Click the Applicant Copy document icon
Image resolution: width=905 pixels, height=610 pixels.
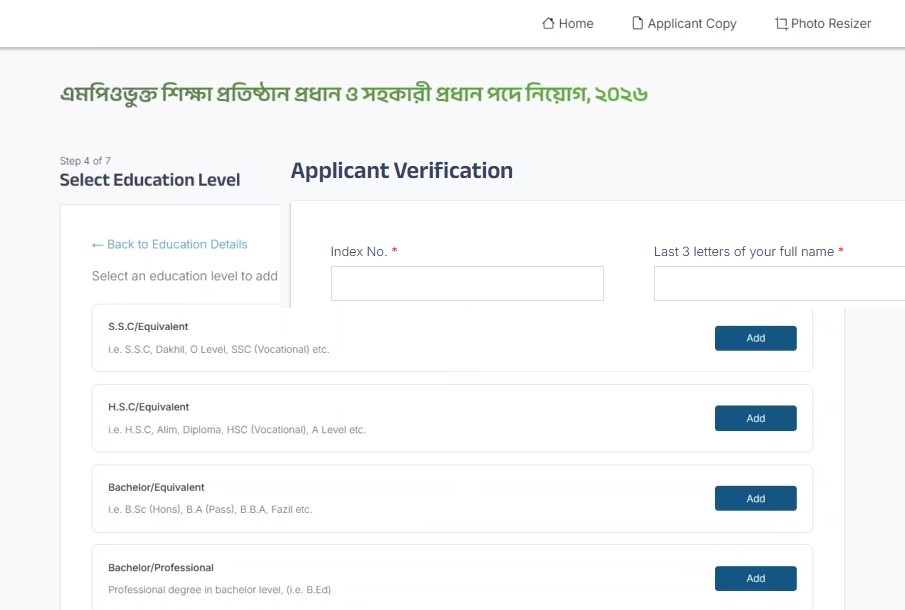click(637, 23)
